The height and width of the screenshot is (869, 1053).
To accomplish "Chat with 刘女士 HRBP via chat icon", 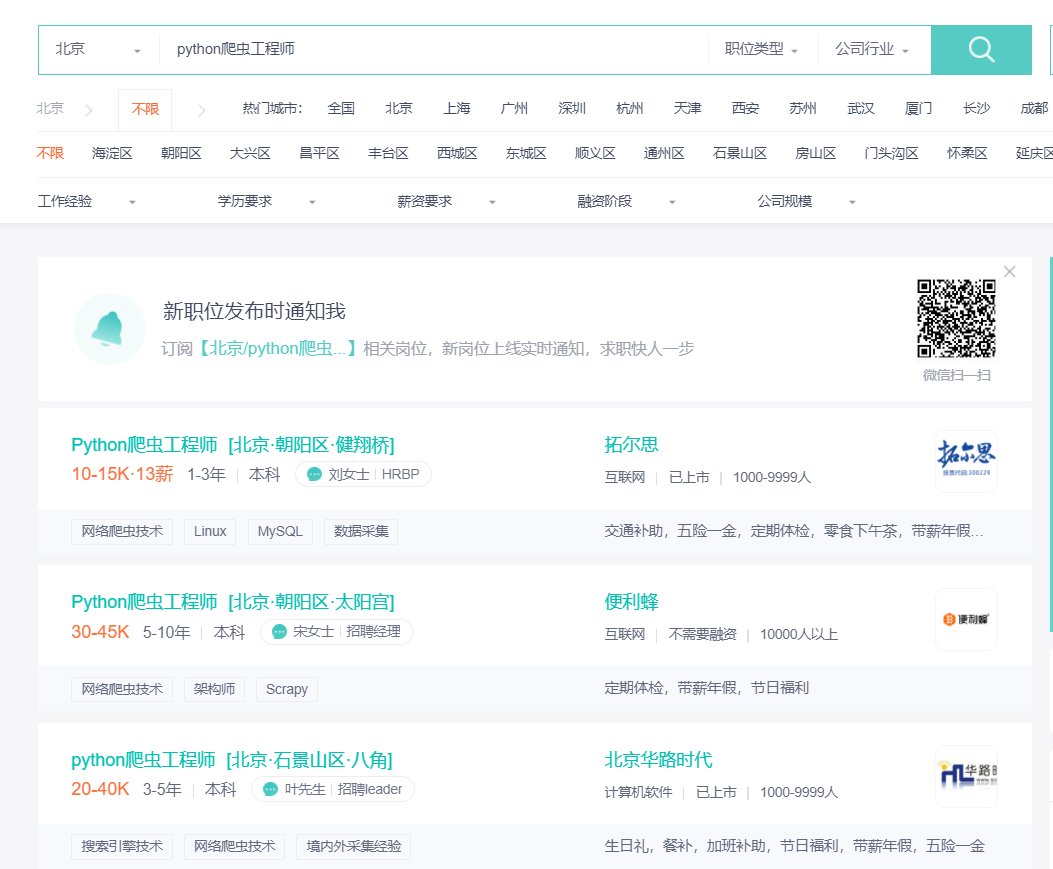I will coord(314,475).
